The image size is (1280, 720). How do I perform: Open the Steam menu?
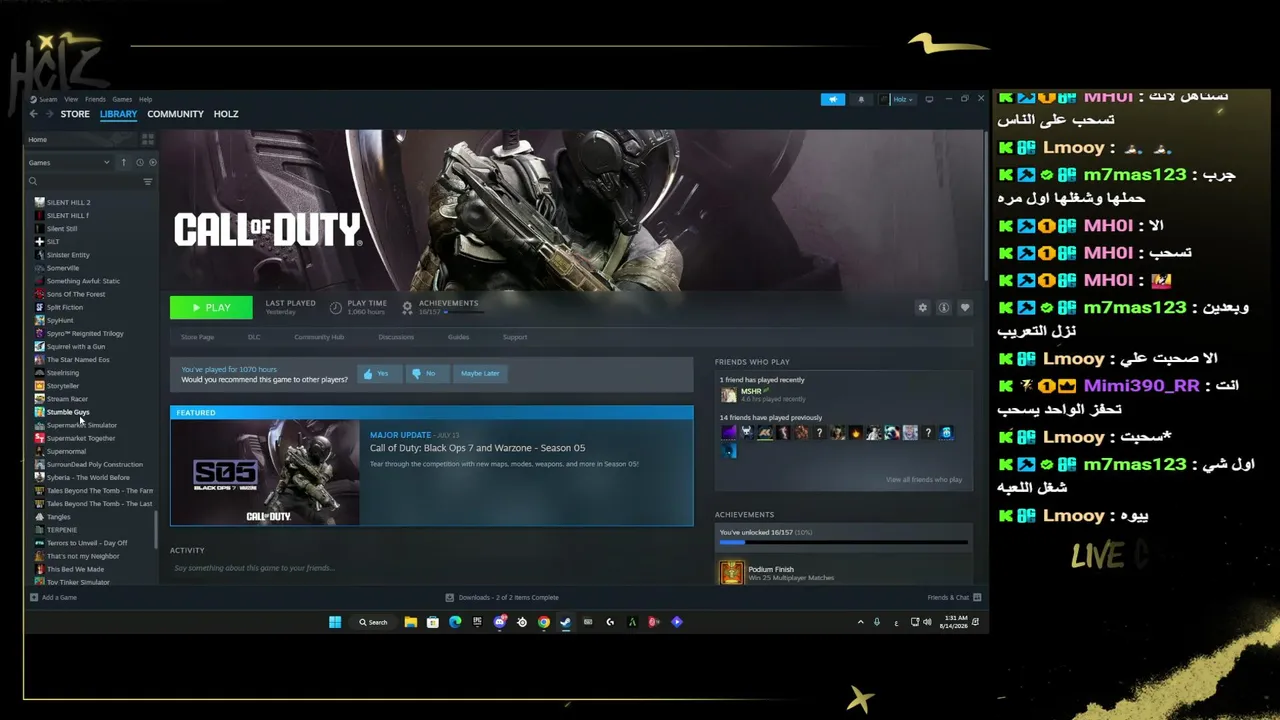[48, 99]
